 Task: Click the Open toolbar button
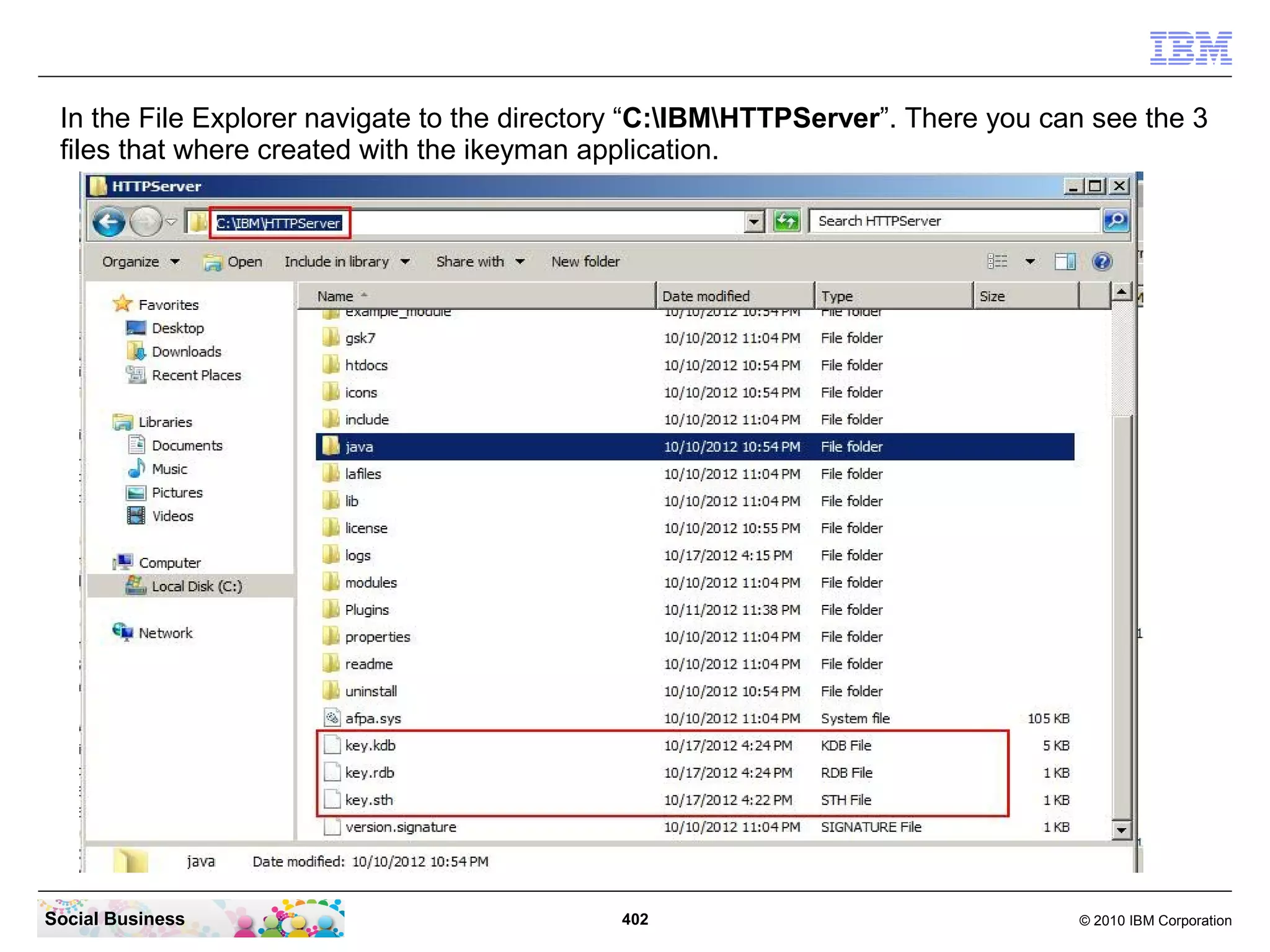[233, 262]
